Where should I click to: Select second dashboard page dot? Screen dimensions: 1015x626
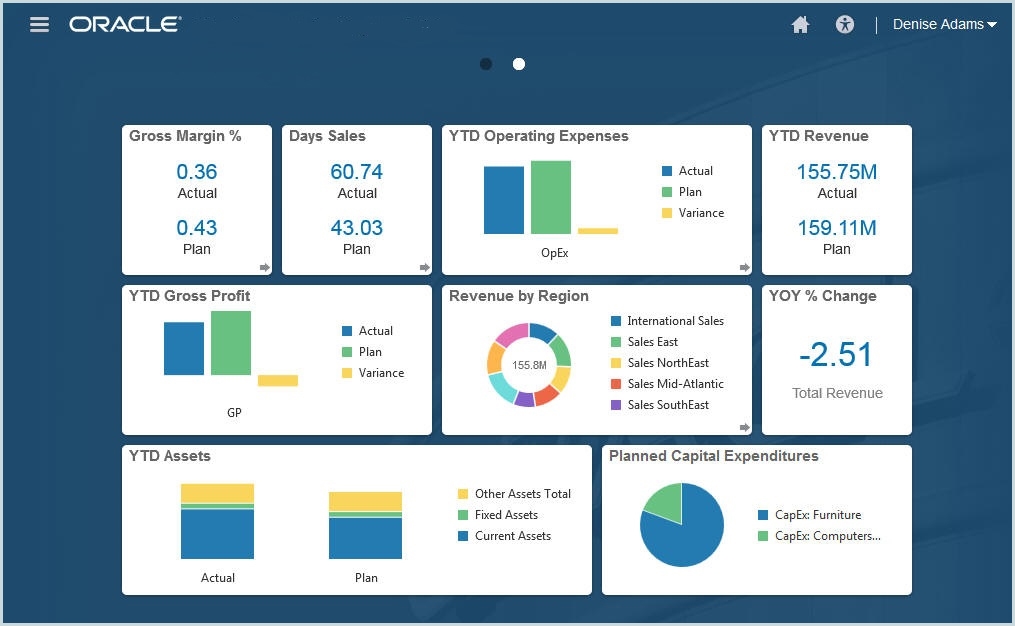(519, 64)
